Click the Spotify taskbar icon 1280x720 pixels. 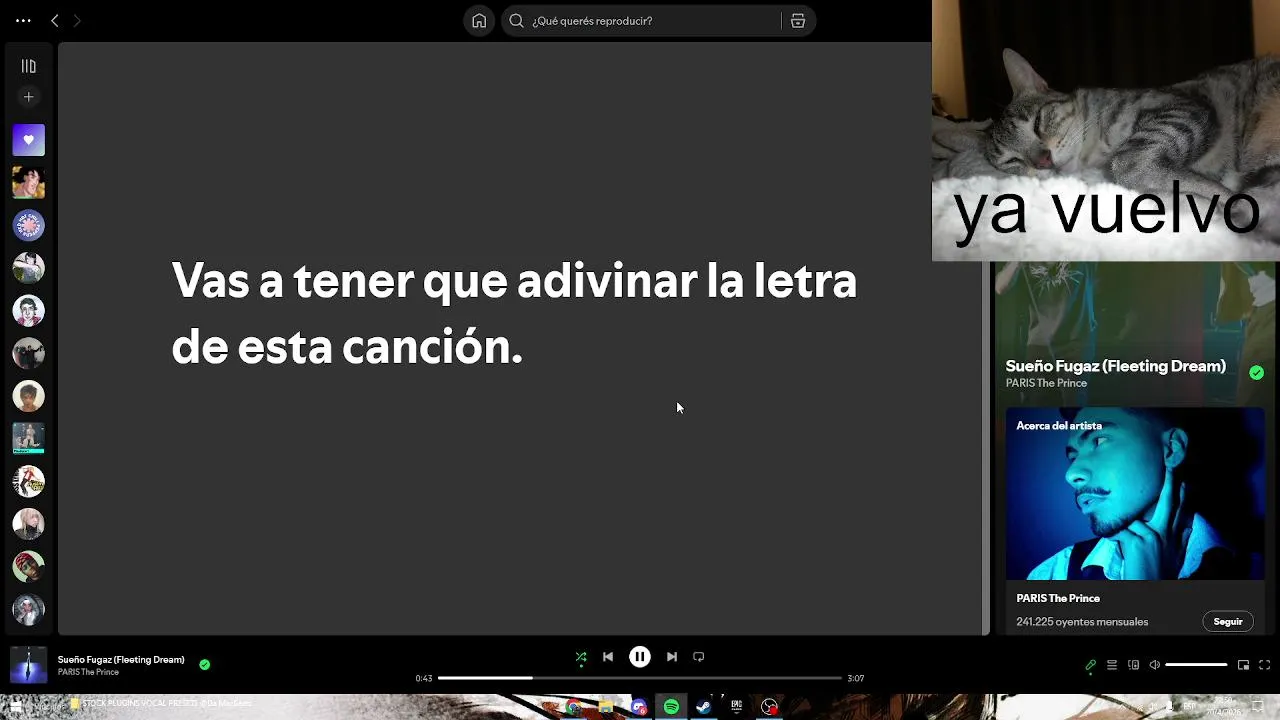click(x=671, y=707)
